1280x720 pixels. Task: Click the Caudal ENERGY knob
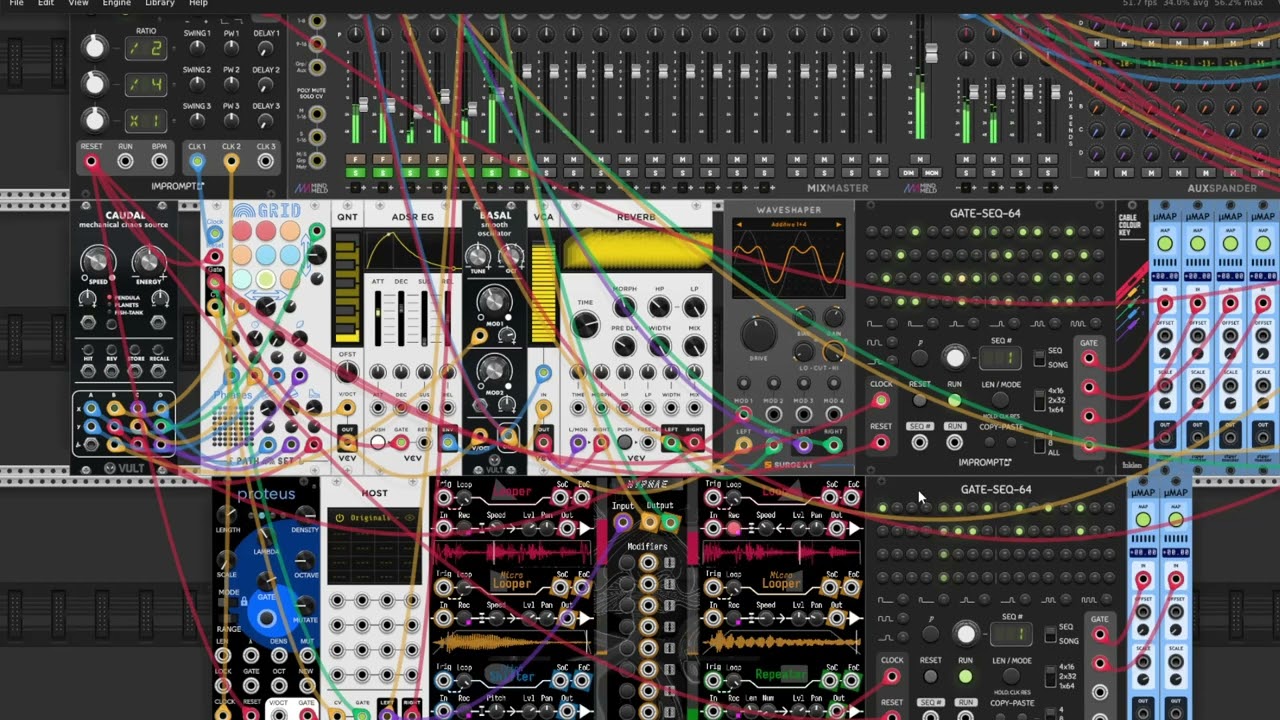(148, 261)
